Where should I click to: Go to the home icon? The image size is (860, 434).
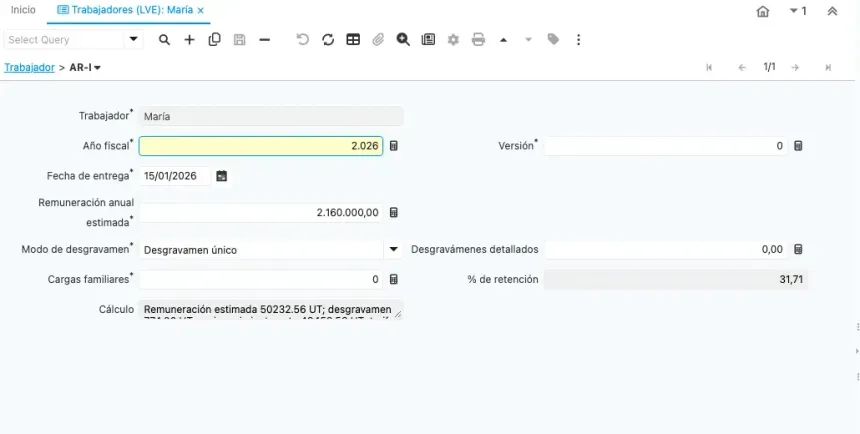[x=762, y=12]
